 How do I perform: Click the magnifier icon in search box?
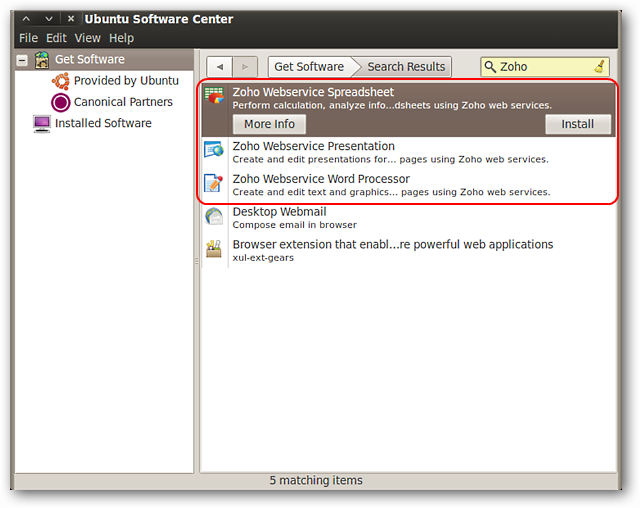click(x=490, y=67)
